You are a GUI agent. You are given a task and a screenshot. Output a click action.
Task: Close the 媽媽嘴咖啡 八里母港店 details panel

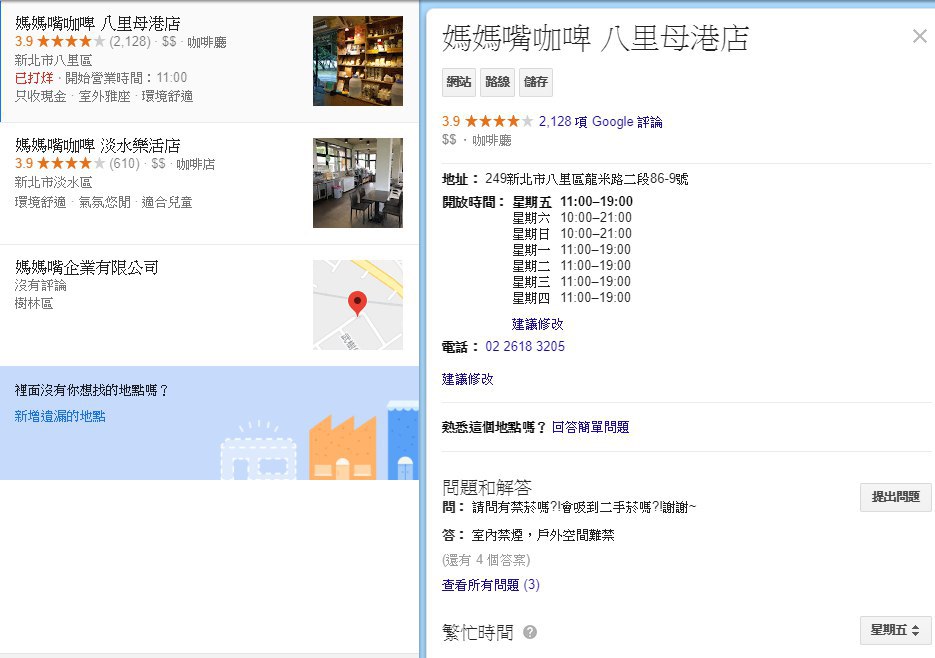click(x=919, y=36)
